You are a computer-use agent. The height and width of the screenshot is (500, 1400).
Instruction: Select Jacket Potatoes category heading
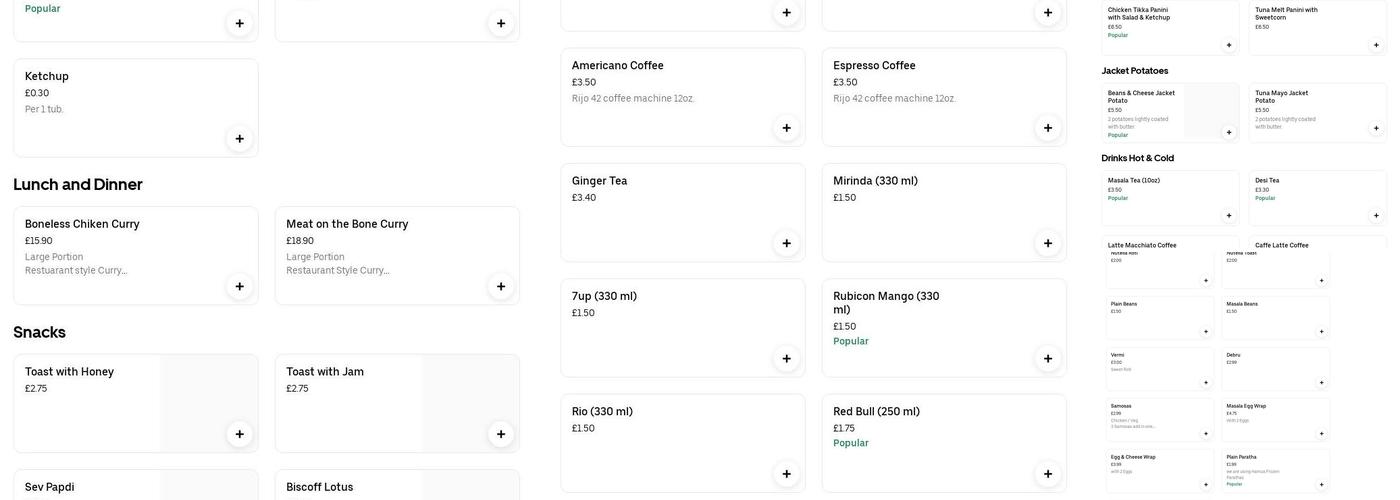point(1135,71)
